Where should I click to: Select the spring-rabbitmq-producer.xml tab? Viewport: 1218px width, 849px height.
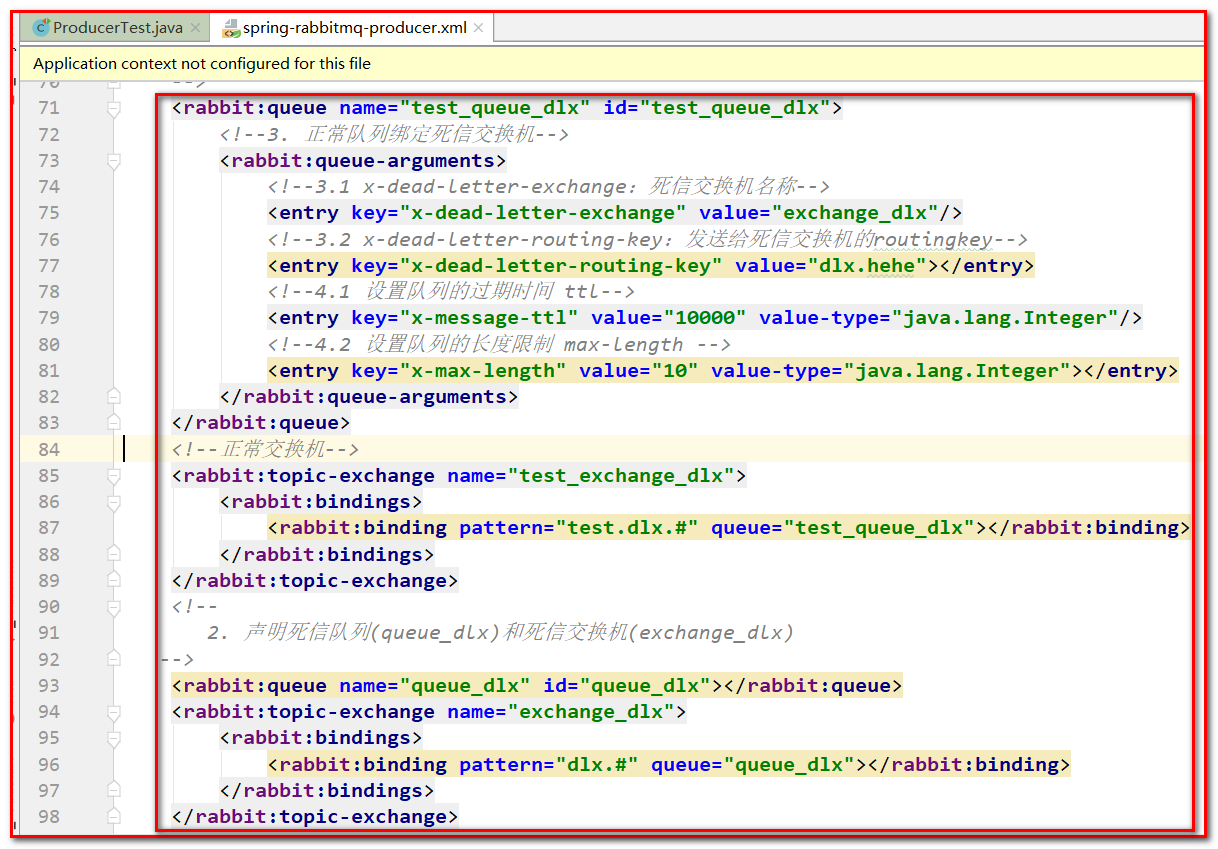pos(354,28)
